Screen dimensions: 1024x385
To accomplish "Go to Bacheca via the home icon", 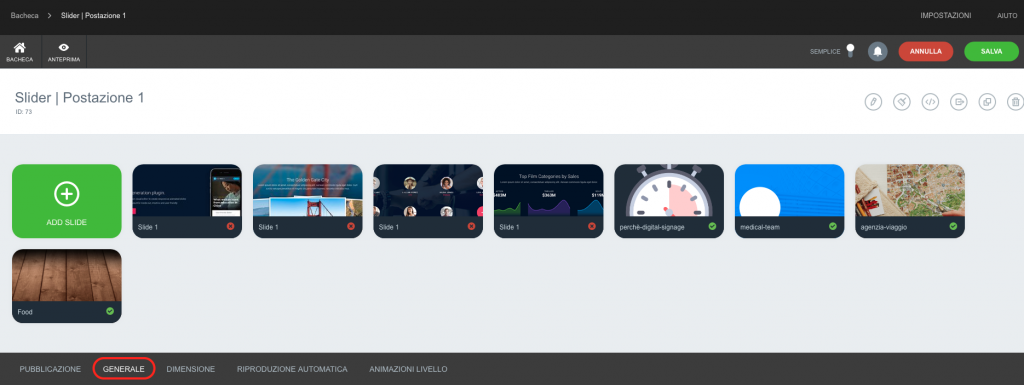I will [x=20, y=52].
